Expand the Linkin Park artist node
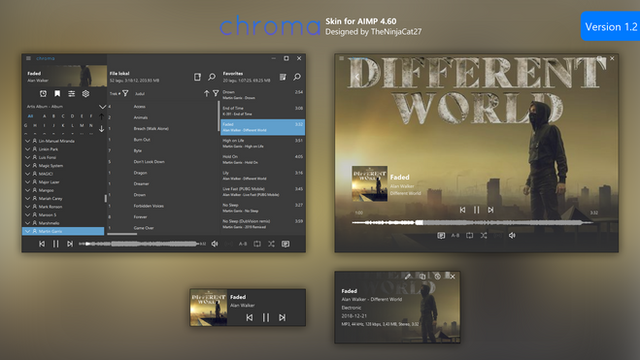The image size is (640, 360). tap(27, 149)
